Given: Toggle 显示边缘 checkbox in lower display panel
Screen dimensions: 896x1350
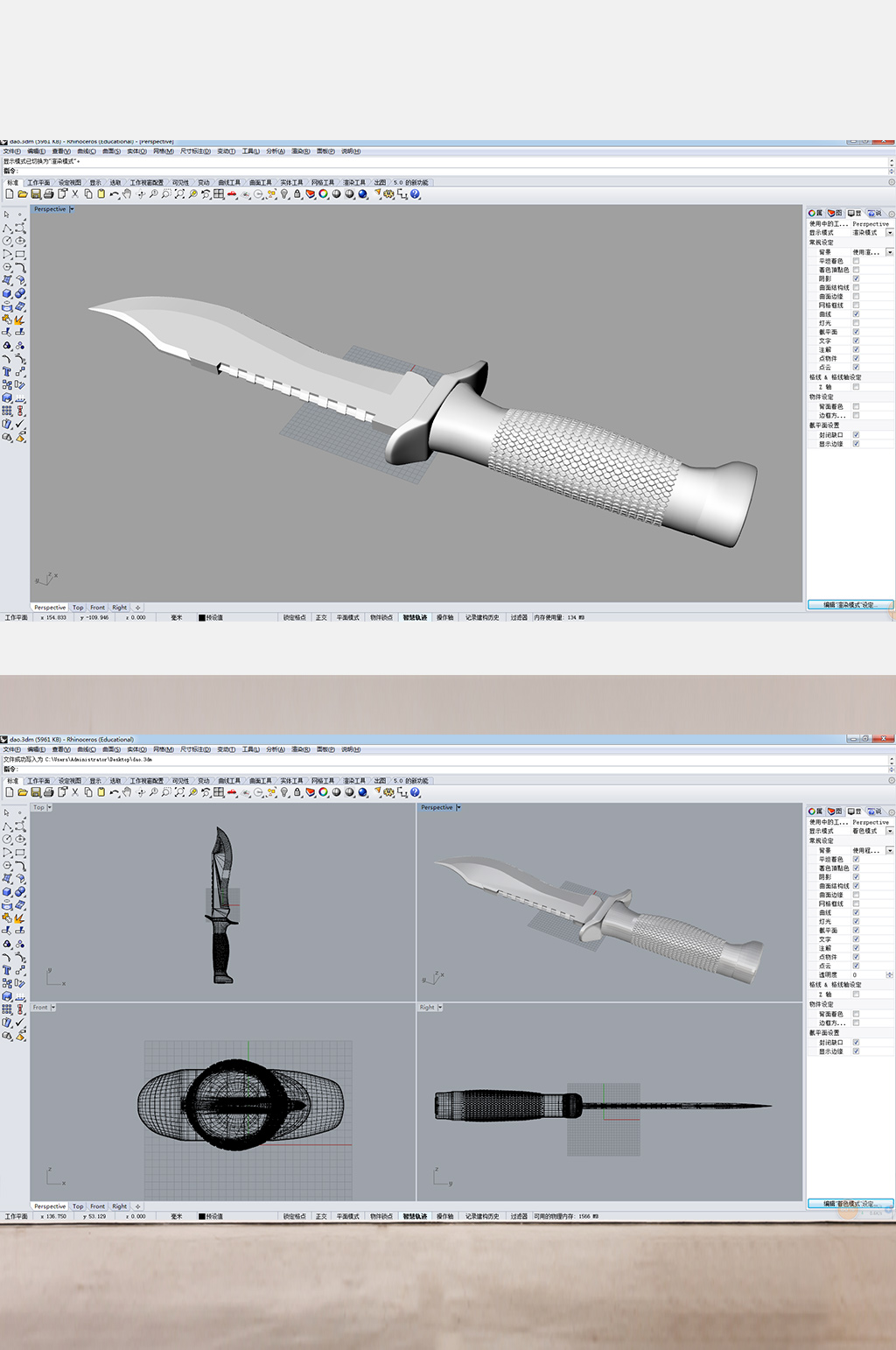Looking at the screenshot, I should point(856,1051).
